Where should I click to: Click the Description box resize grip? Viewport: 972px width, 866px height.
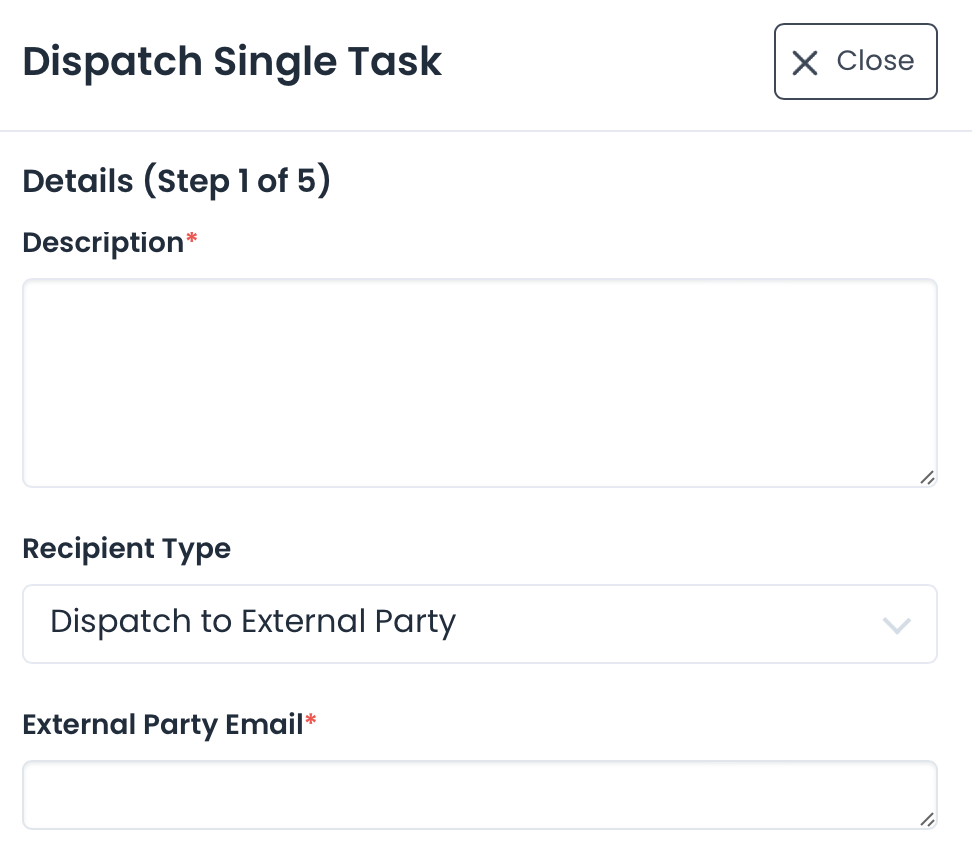pos(927,477)
